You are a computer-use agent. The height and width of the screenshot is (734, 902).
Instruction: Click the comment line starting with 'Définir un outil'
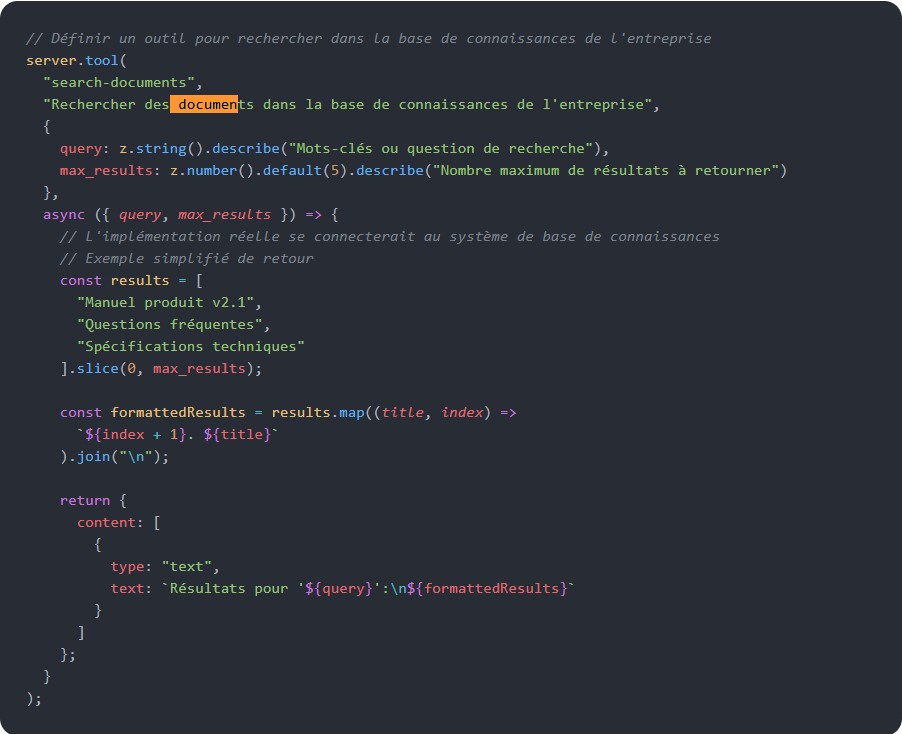click(x=368, y=39)
